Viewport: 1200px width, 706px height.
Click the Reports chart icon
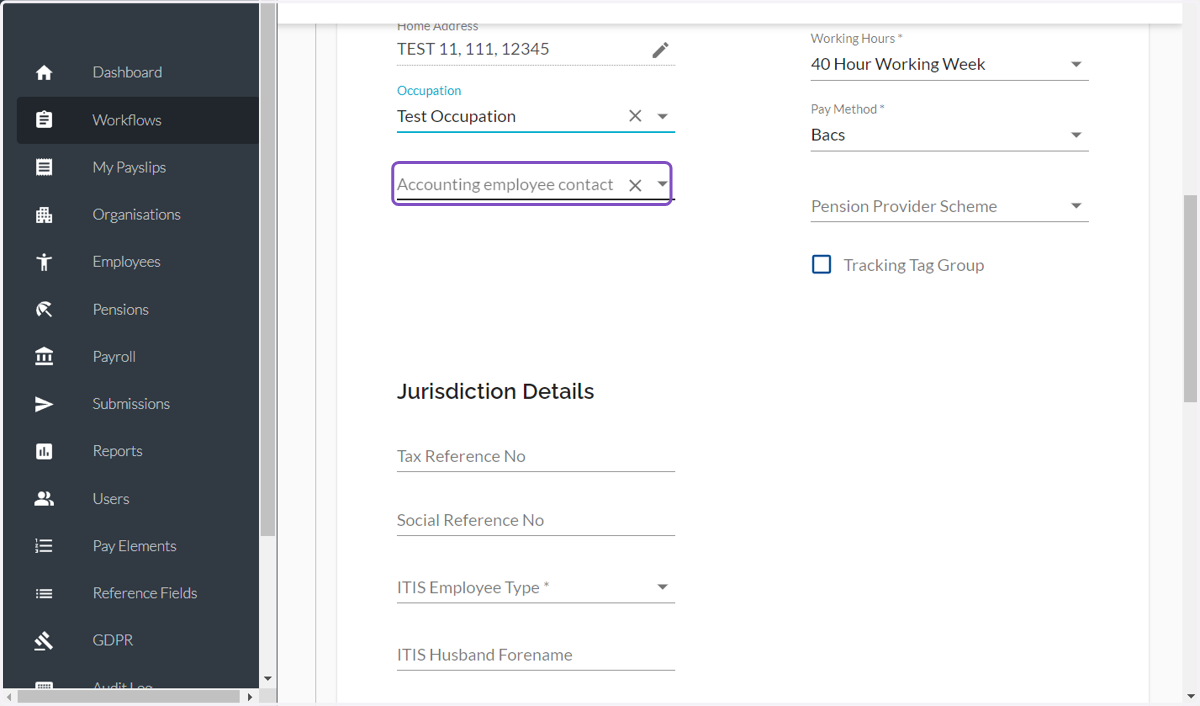click(44, 451)
